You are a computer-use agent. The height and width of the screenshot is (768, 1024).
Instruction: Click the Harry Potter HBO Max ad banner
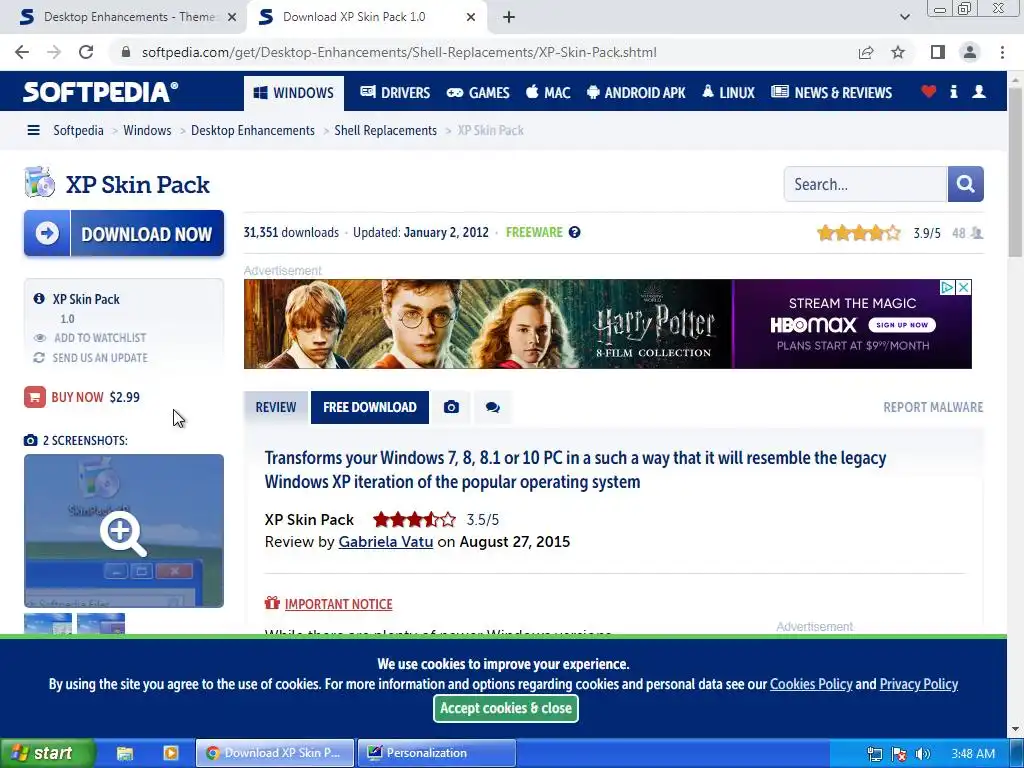[x=607, y=324]
